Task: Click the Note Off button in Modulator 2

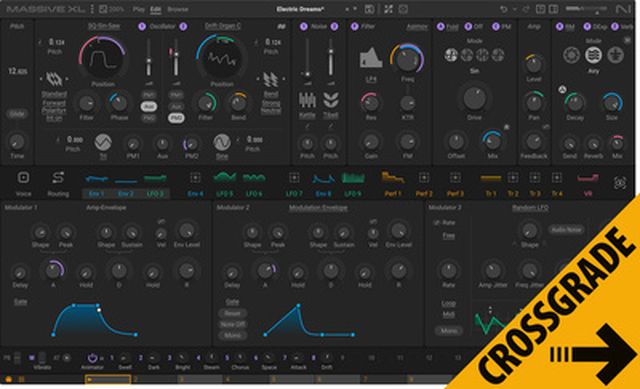Action: (233, 325)
